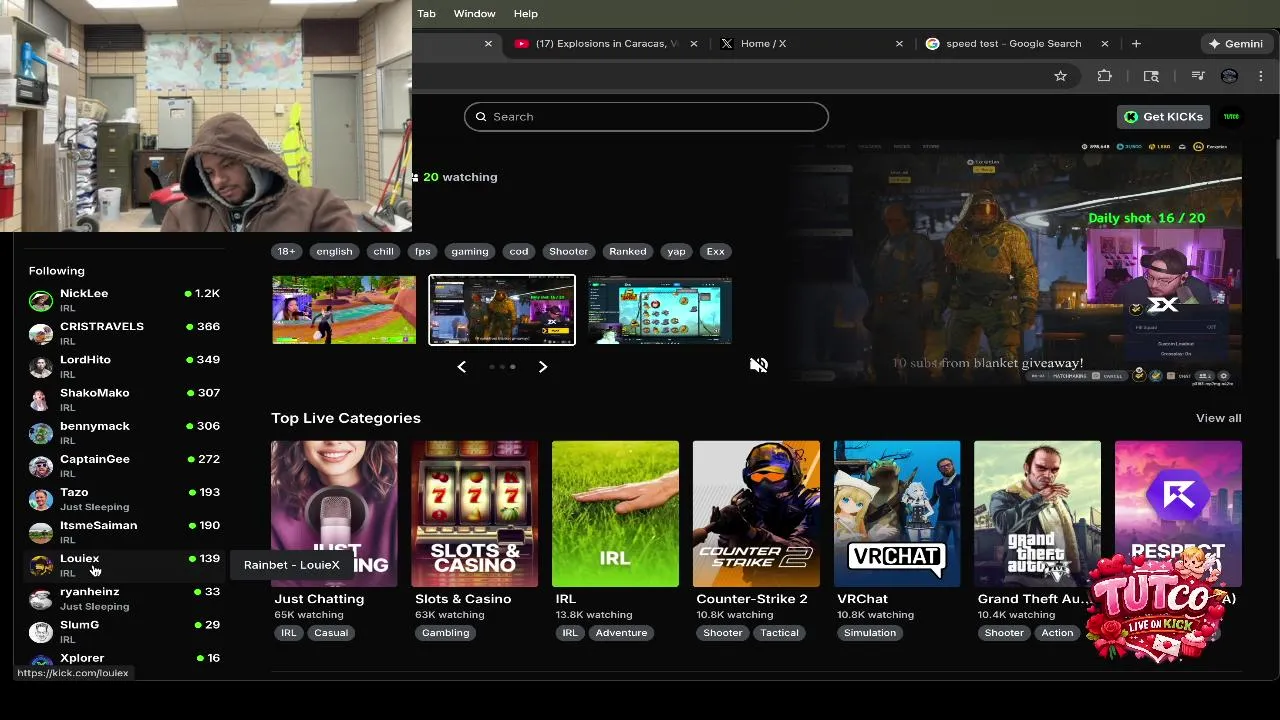Open the Counter-Strike 2 category card
The image size is (1280, 720).
point(756,514)
